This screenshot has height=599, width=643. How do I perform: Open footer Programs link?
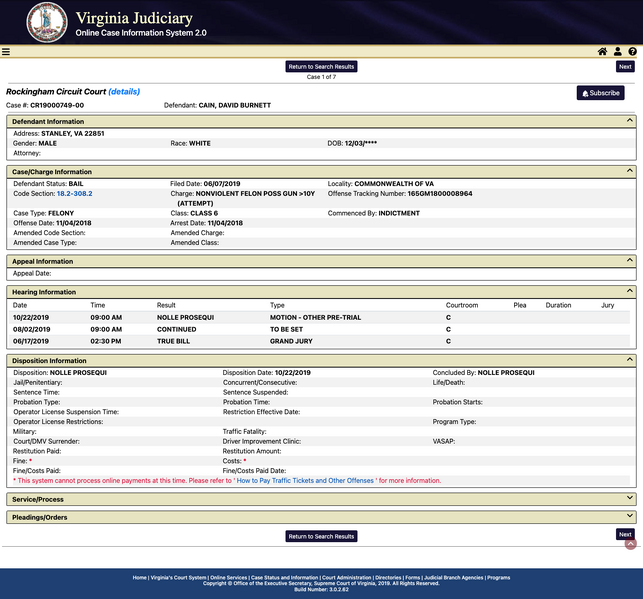[x=499, y=577]
